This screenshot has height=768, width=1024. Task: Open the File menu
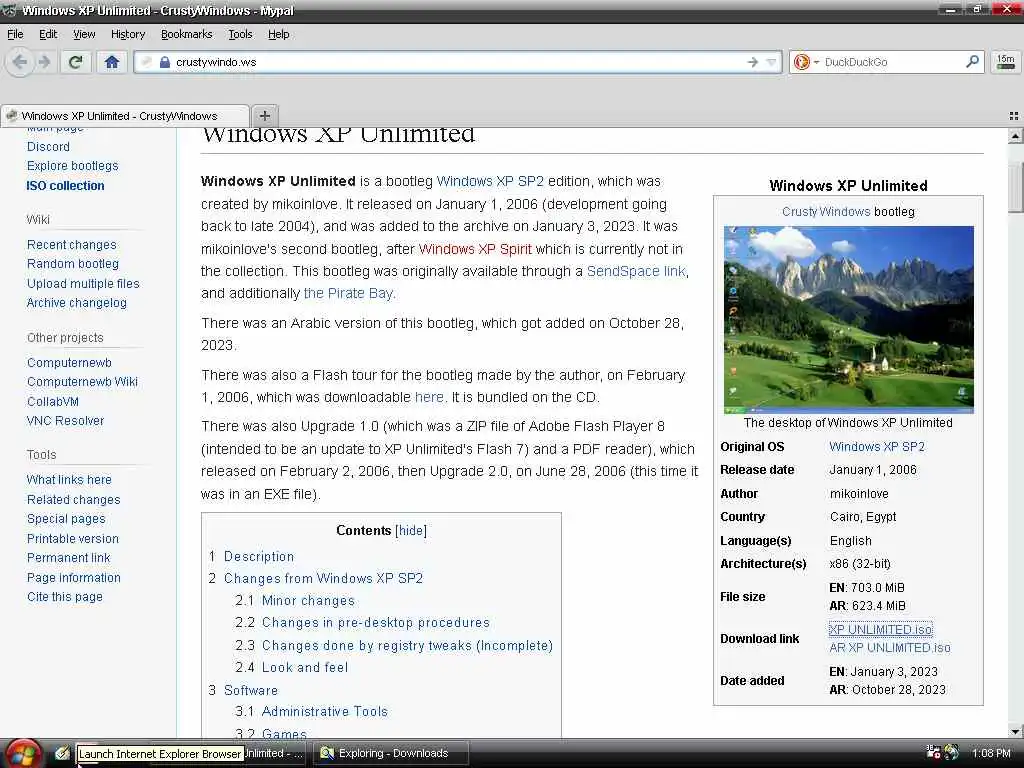tap(15, 34)
